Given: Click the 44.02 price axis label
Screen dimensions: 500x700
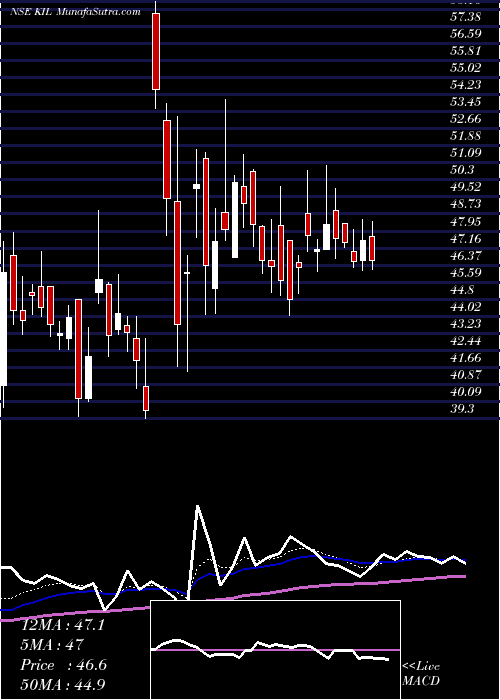Looking at the screenshot, I should (x=466, y=307).
